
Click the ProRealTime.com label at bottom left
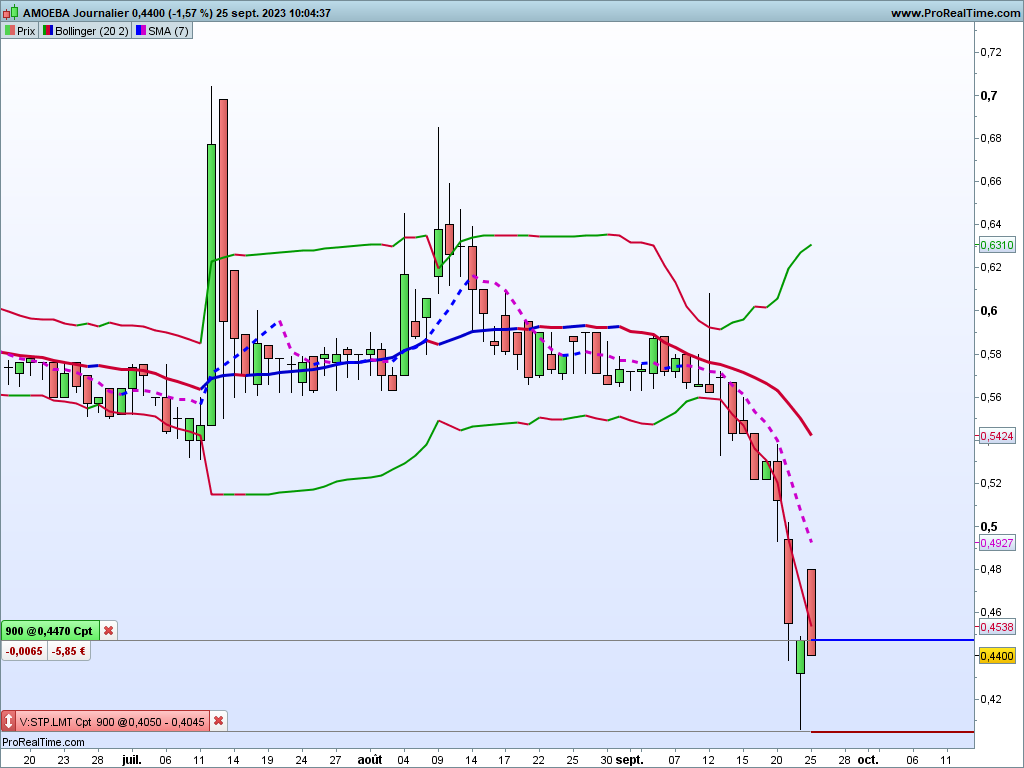pos(43,742)
